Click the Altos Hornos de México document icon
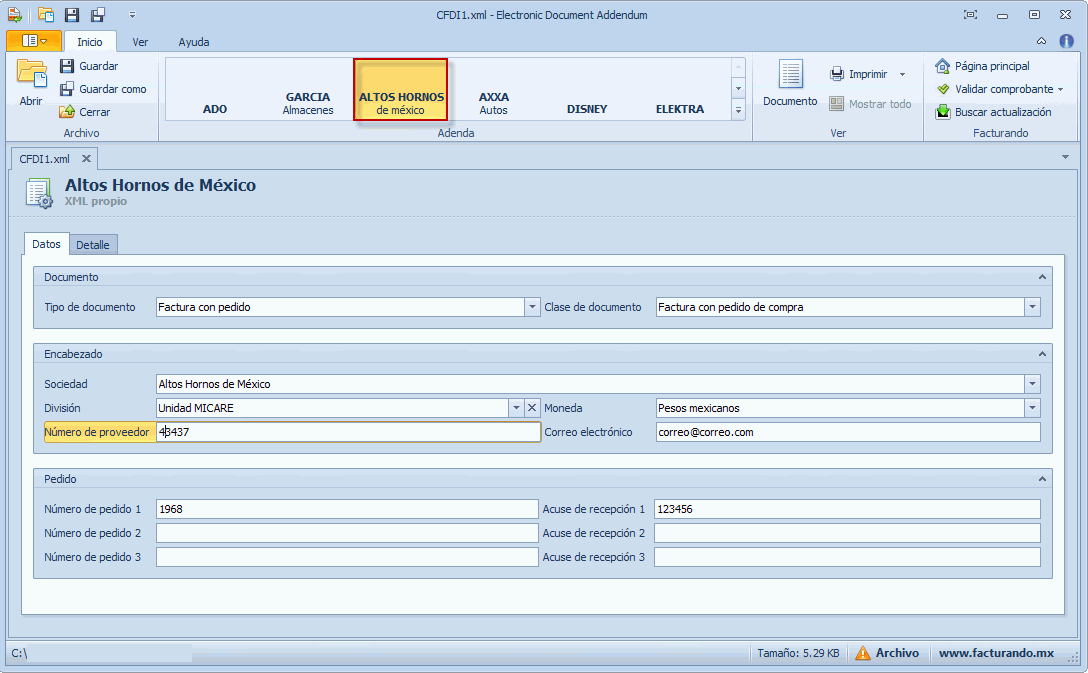Image resolution: width=1088 pixels, height=673 pixels. click(39, 193)
